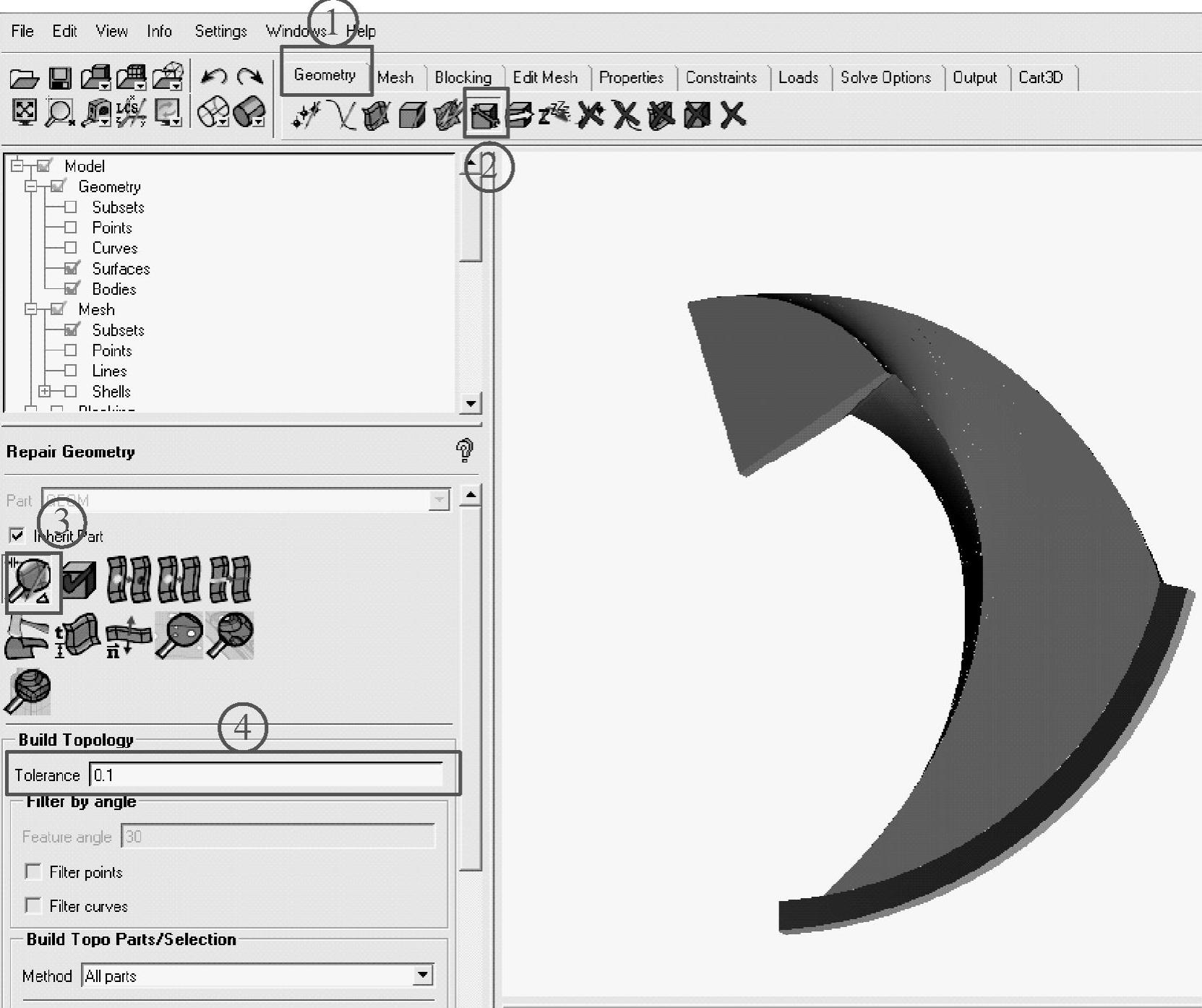
Task: Open the Settings menu
Action: pyautogui.click(x=220, y=31)
